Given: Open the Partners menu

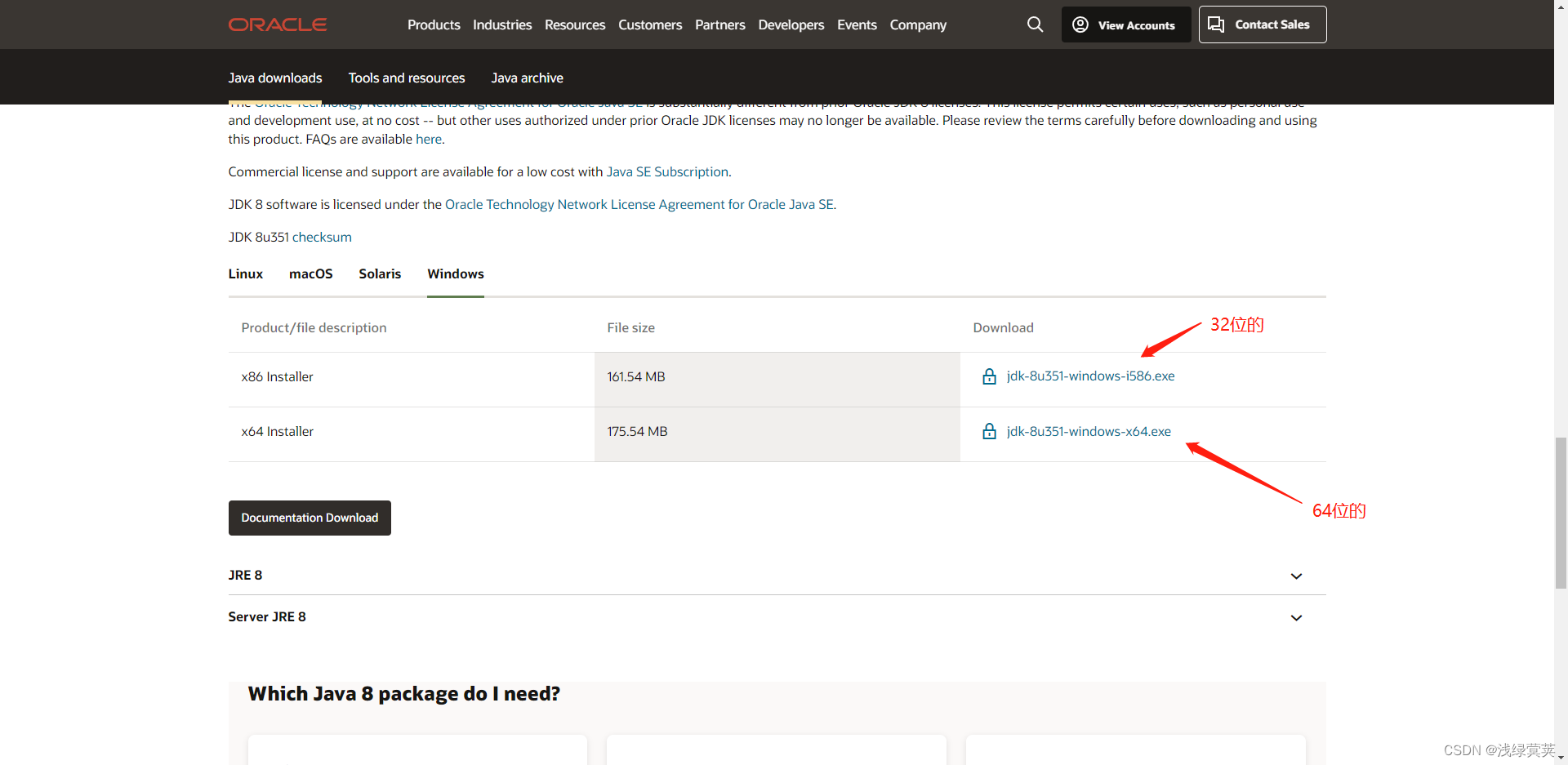Looking at the screenshot, I should pyautogui.click(x=720, y=24).
